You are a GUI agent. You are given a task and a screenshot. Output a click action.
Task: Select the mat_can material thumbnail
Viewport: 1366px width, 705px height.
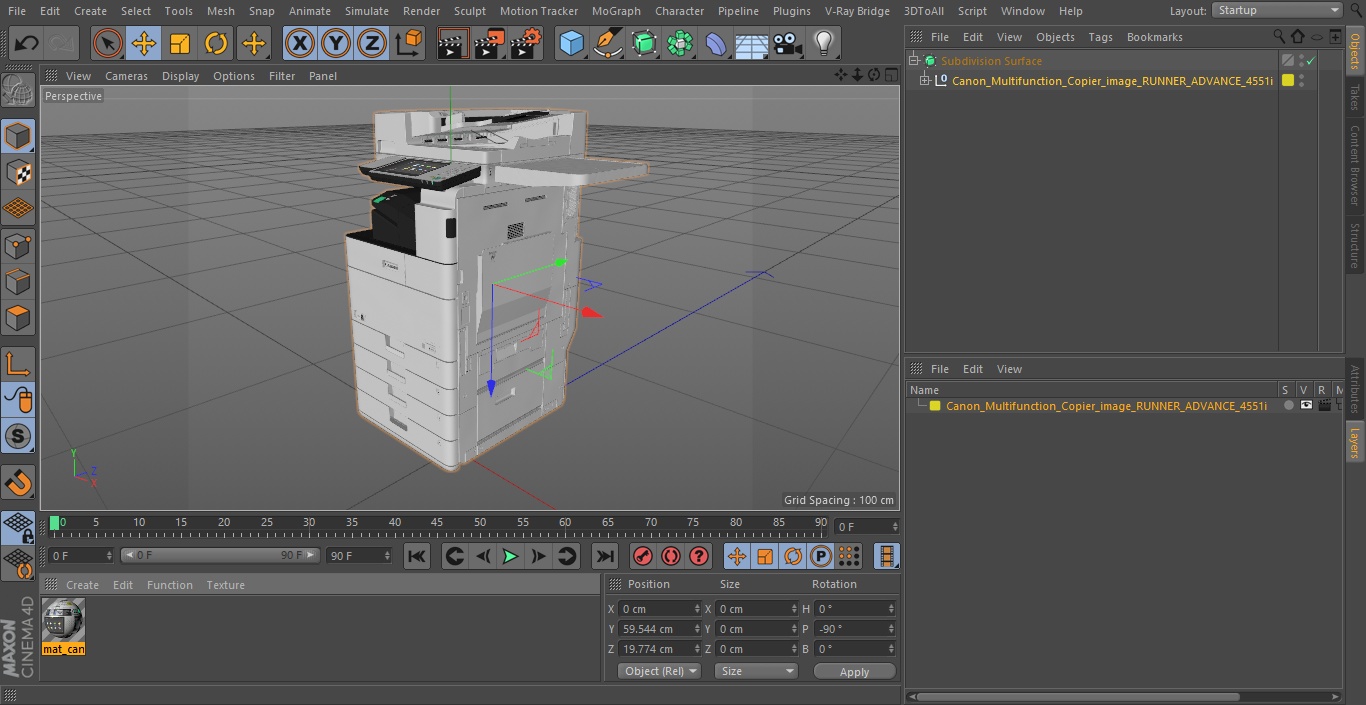point(63,620)
